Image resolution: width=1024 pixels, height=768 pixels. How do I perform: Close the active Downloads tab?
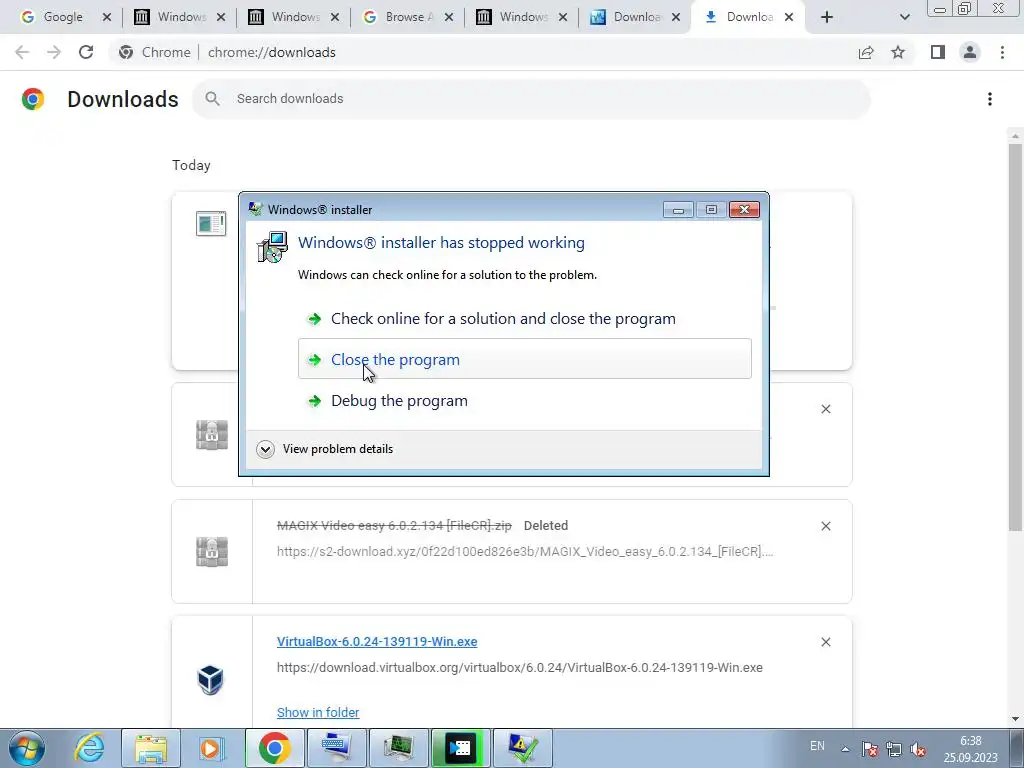tap(789, 17)
